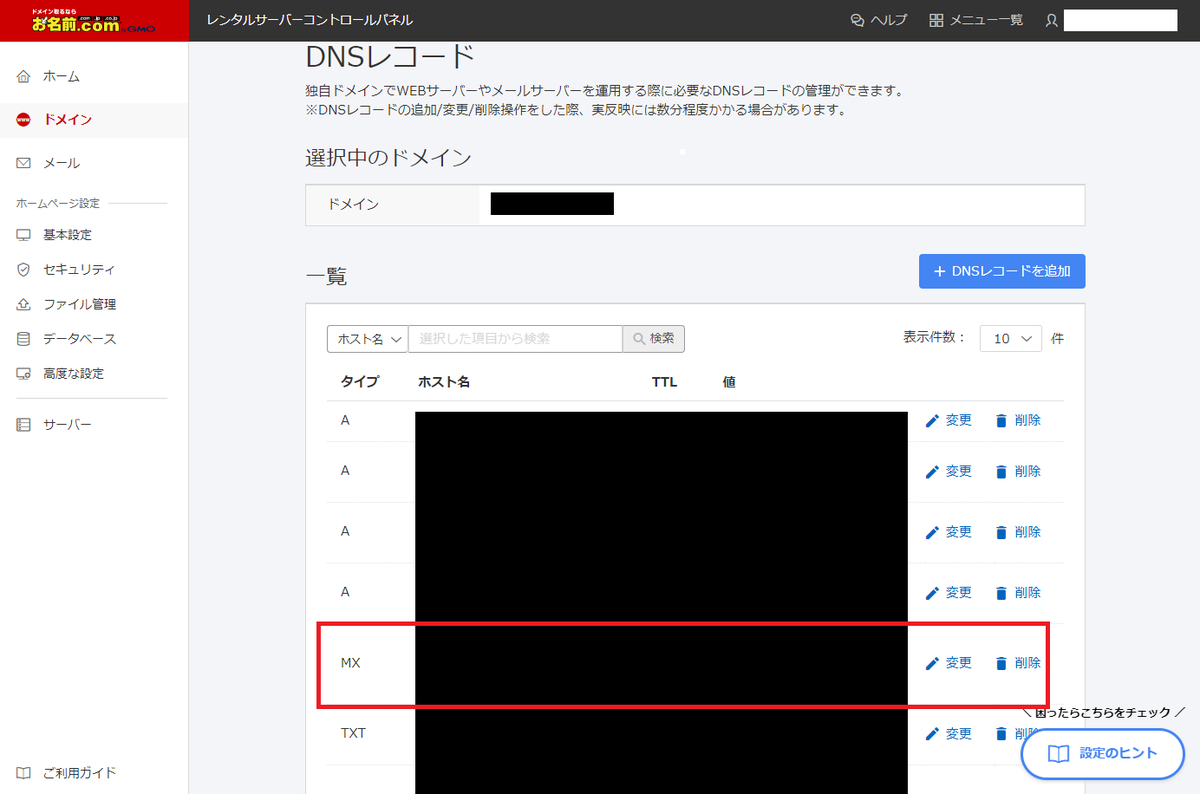Click the お名前.com logo
The height and width of the screenshot is (794, 1200).
95,20
